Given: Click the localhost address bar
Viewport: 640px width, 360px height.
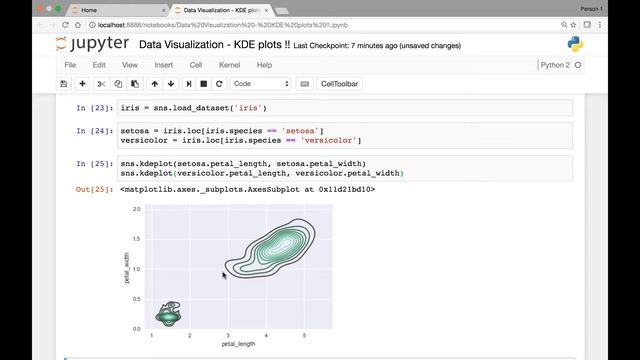Looking at the screenshot, I should [x=322, y=25].
